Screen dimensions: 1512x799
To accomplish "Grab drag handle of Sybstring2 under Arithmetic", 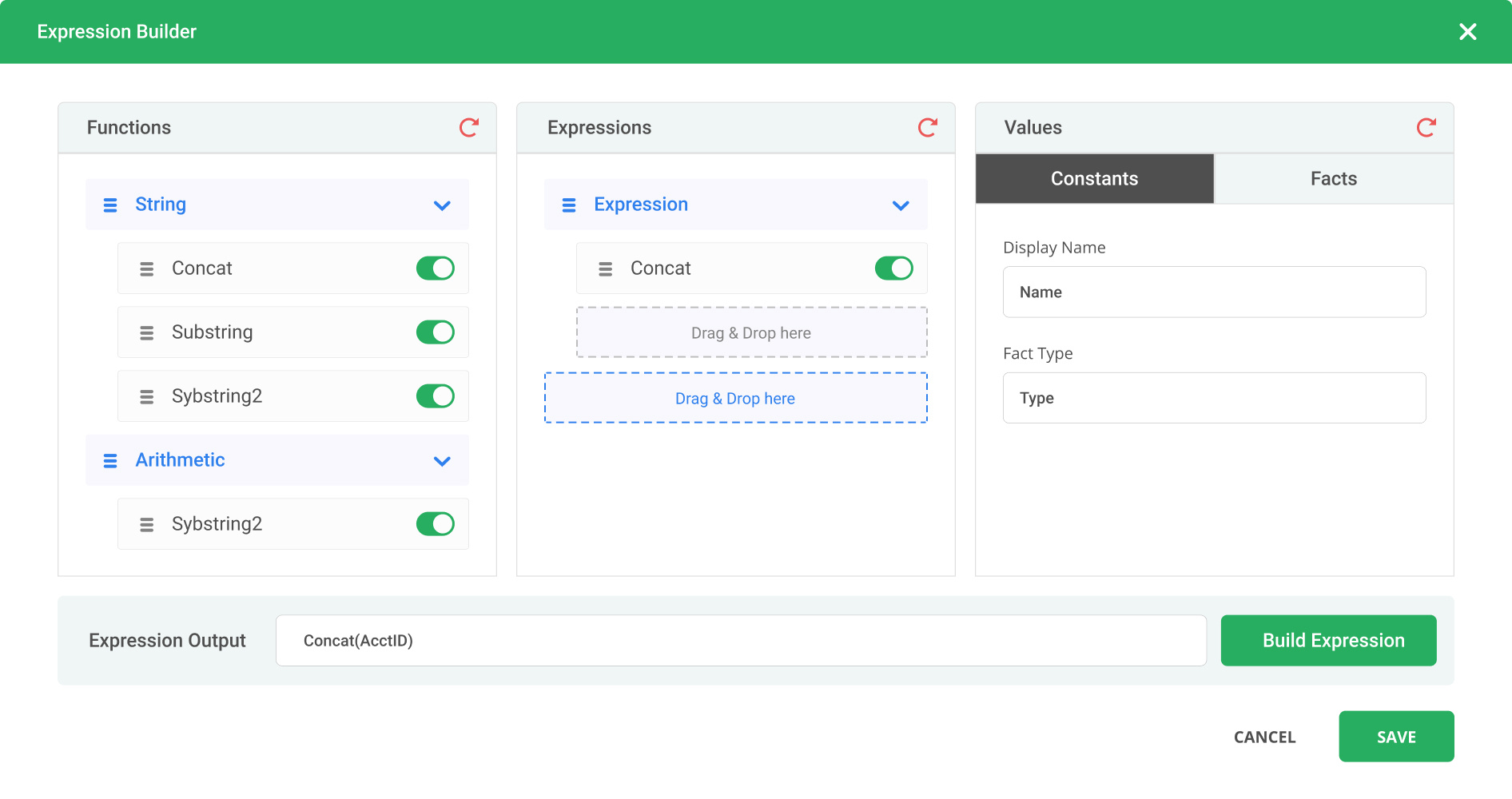I will pos(147,525).
